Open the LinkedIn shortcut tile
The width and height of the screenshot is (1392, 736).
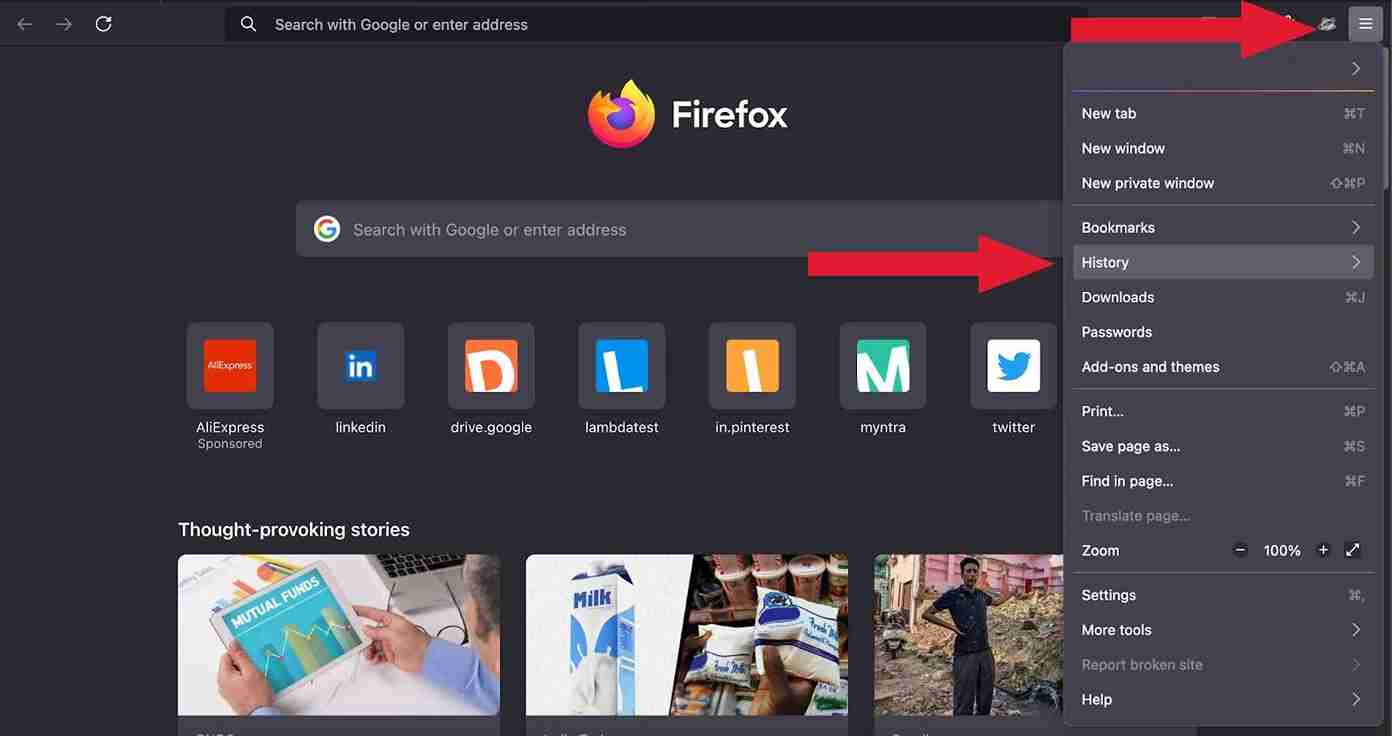360,366
